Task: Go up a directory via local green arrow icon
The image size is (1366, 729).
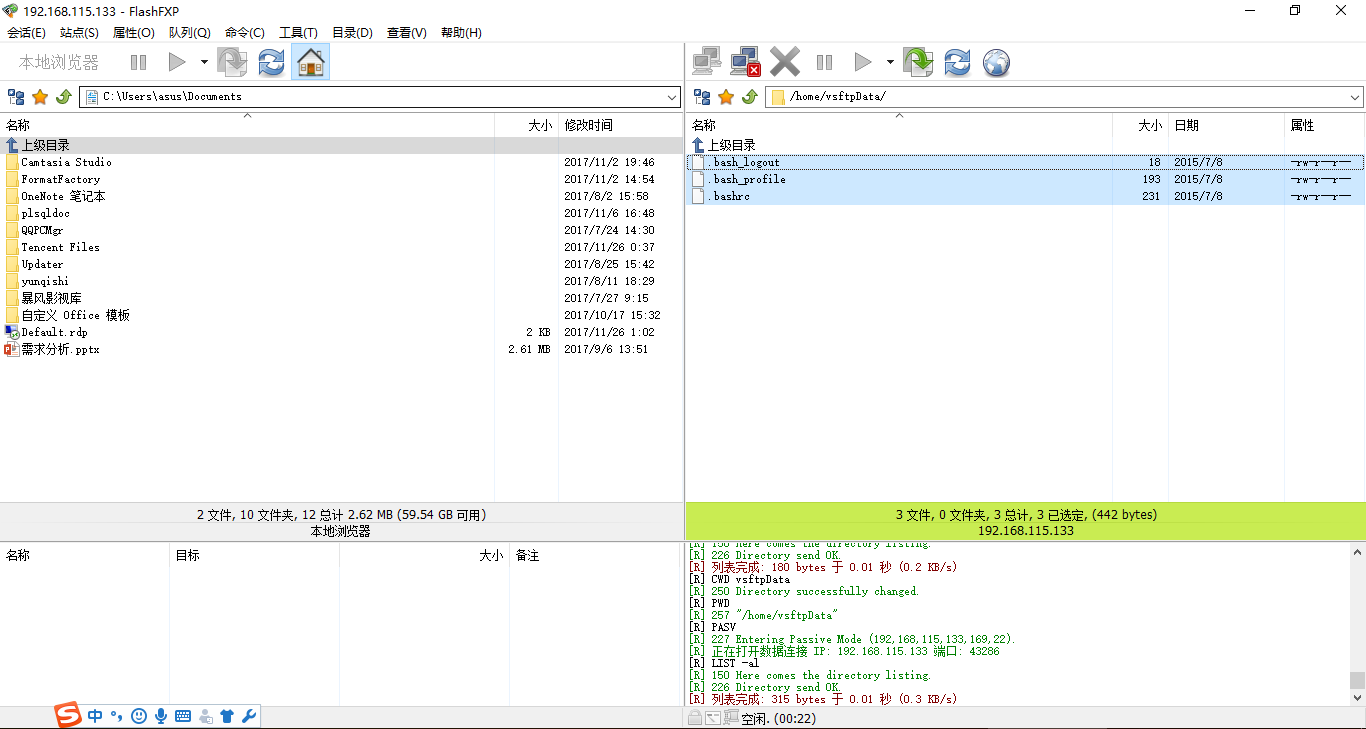Action: (64, 97)
